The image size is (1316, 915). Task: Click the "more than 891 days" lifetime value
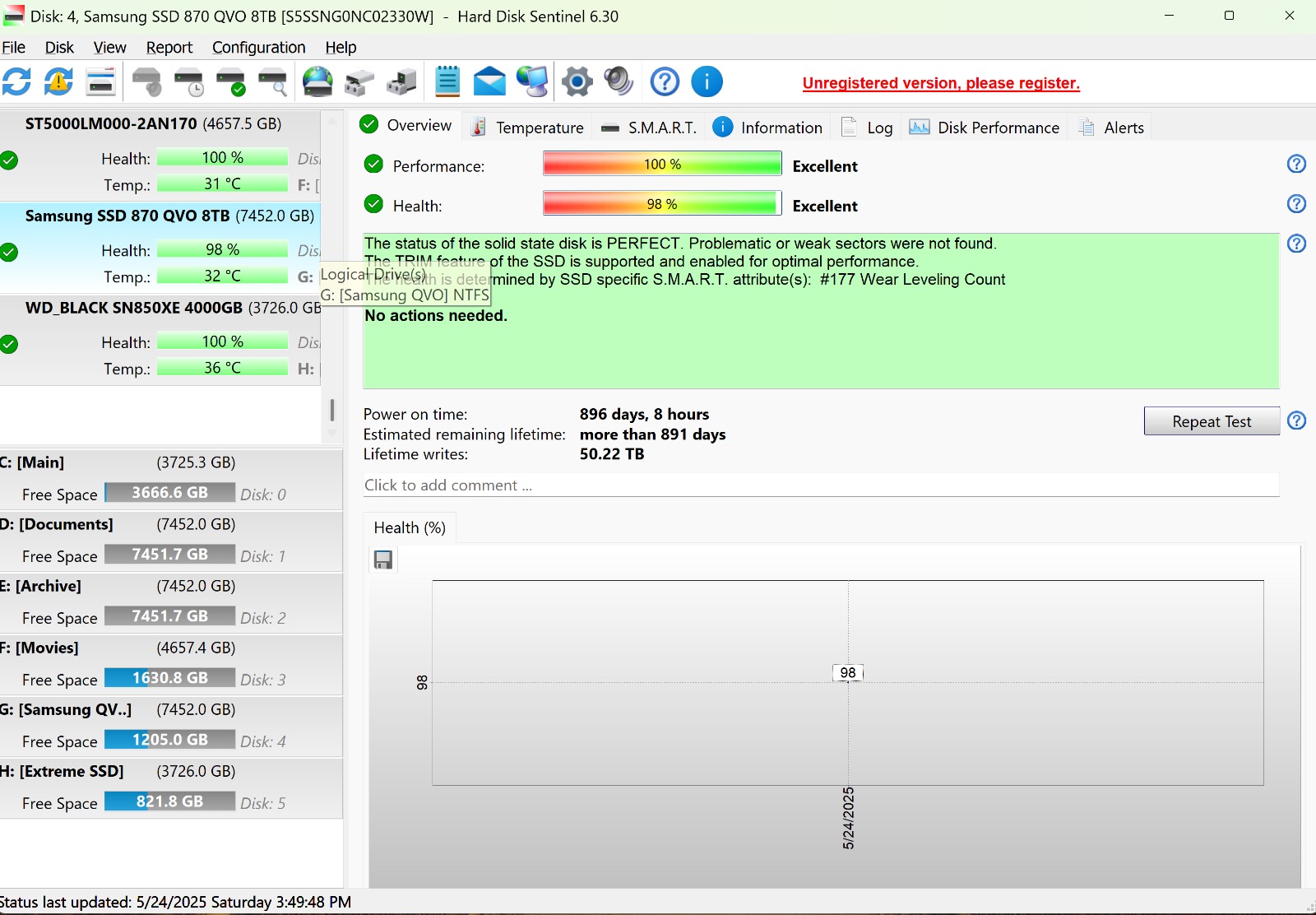(x=652, y=434)
